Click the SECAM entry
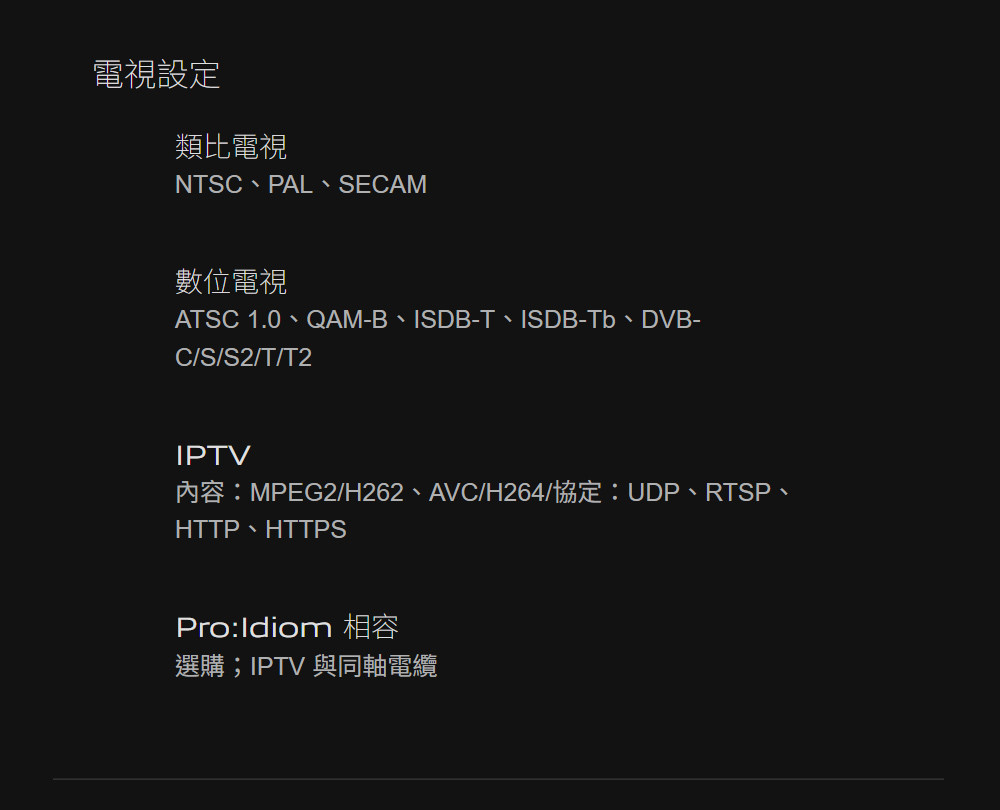This screenshot has height=810, width=1000. (383, 184)
